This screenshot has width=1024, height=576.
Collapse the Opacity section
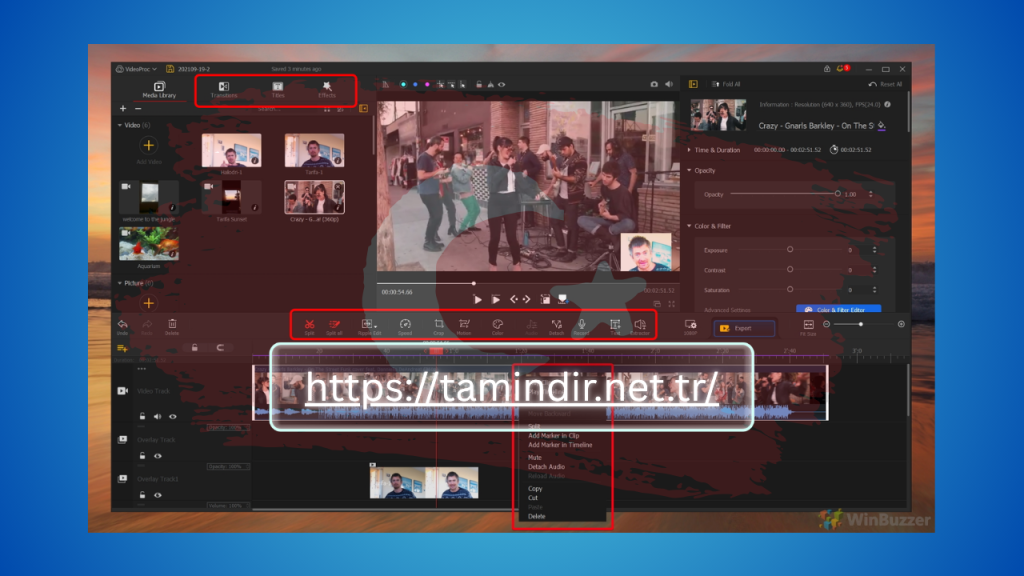tap(689, 170)
